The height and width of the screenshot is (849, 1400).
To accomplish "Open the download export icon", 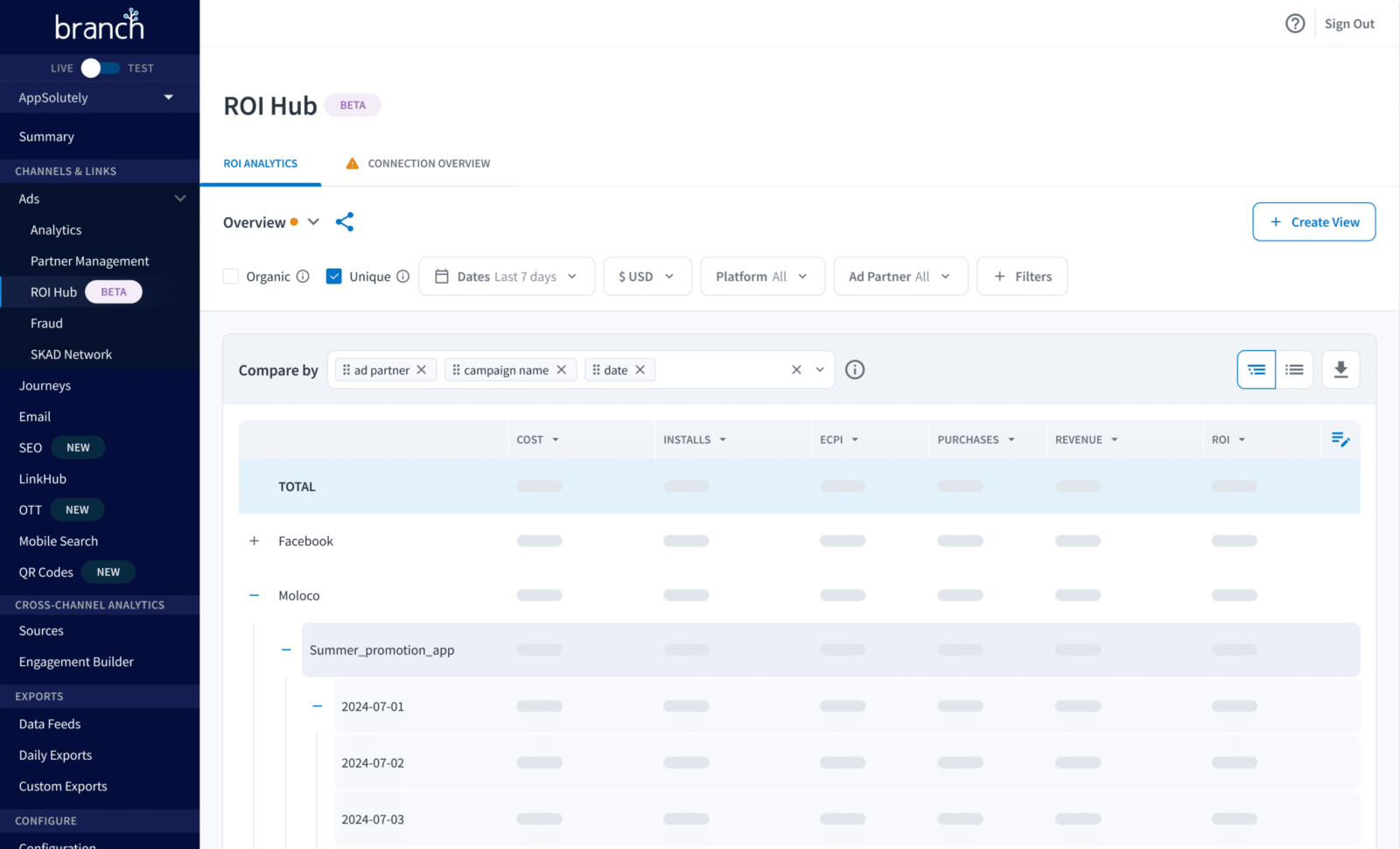I will (x=1340, y=369).
